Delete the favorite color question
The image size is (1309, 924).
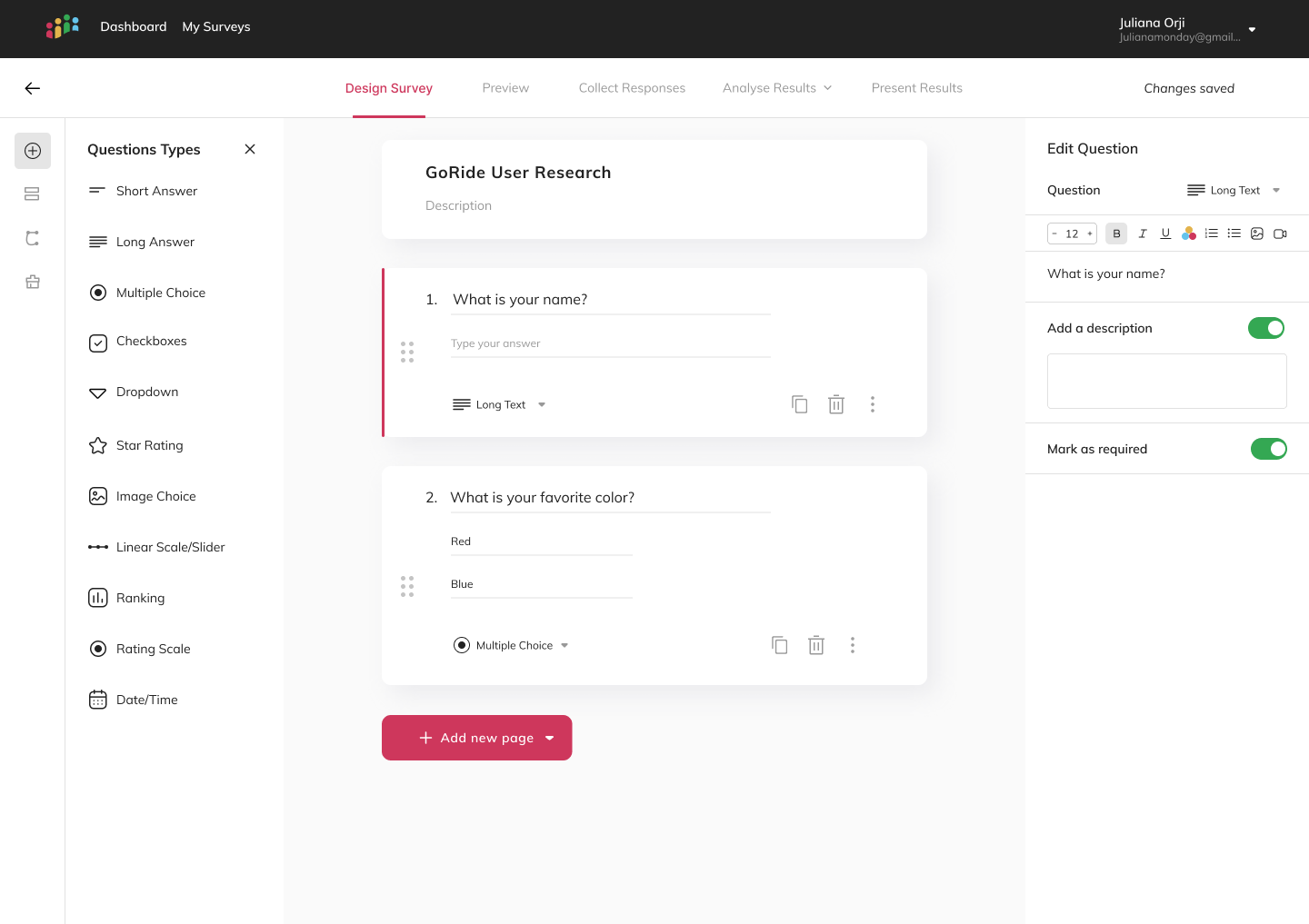[x=815, y=645]
